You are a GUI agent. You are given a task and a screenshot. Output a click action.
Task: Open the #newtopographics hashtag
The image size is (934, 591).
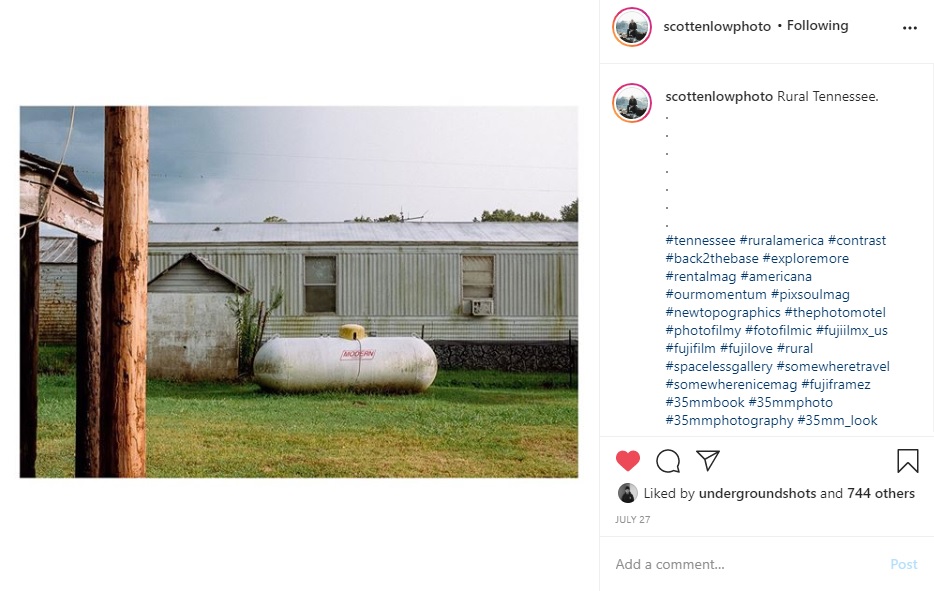point(723,312)
